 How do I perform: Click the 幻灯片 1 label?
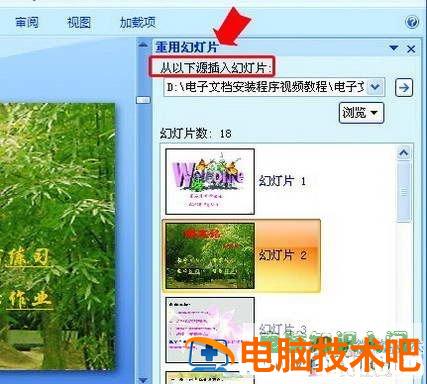click(x=282, y=181)
